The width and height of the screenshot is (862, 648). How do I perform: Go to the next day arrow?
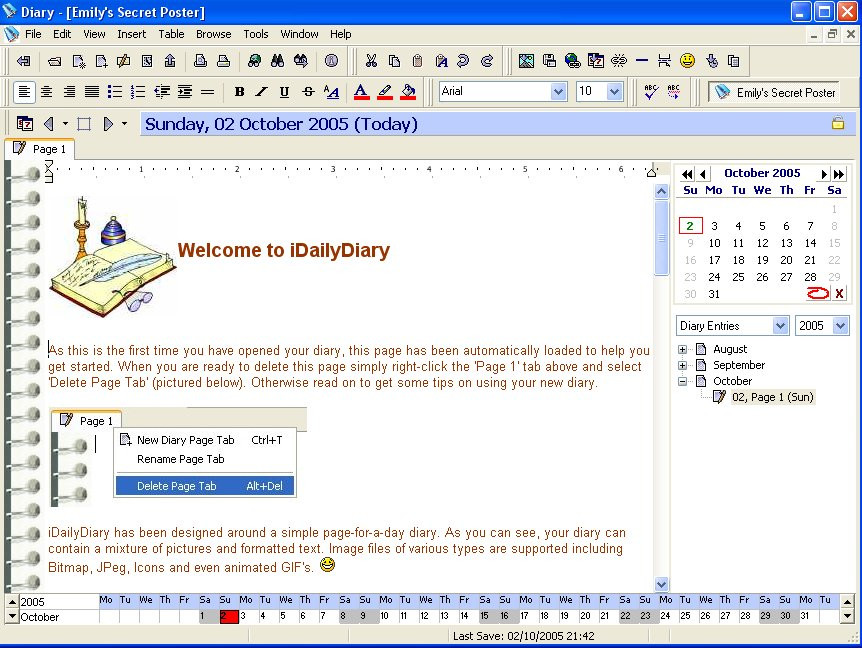pyautogui.click(x=108, y=124)
